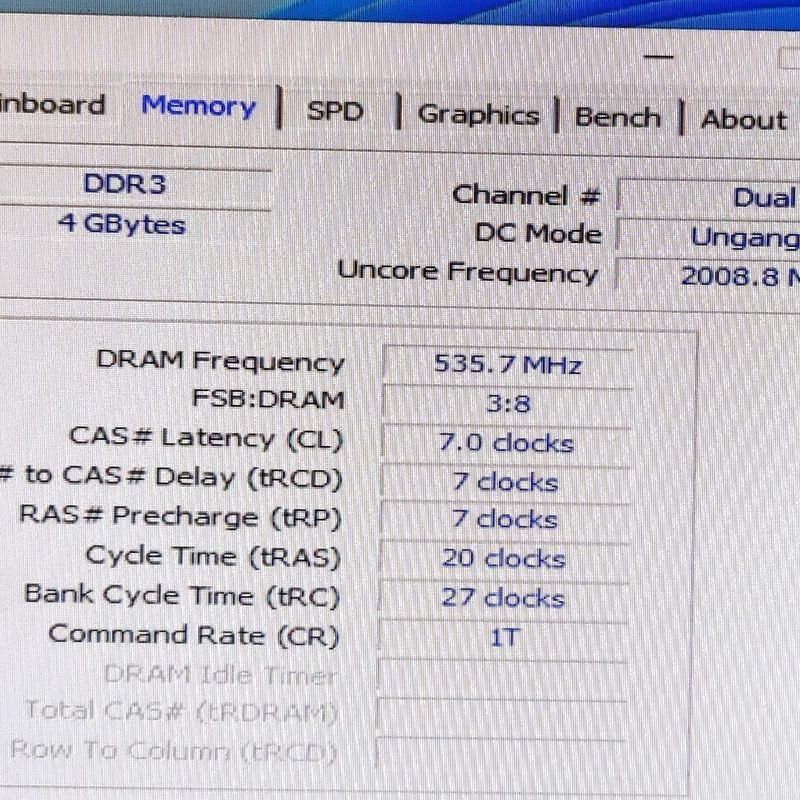
Task: Open the Bench tab
Action: click(x=617, y=117)
